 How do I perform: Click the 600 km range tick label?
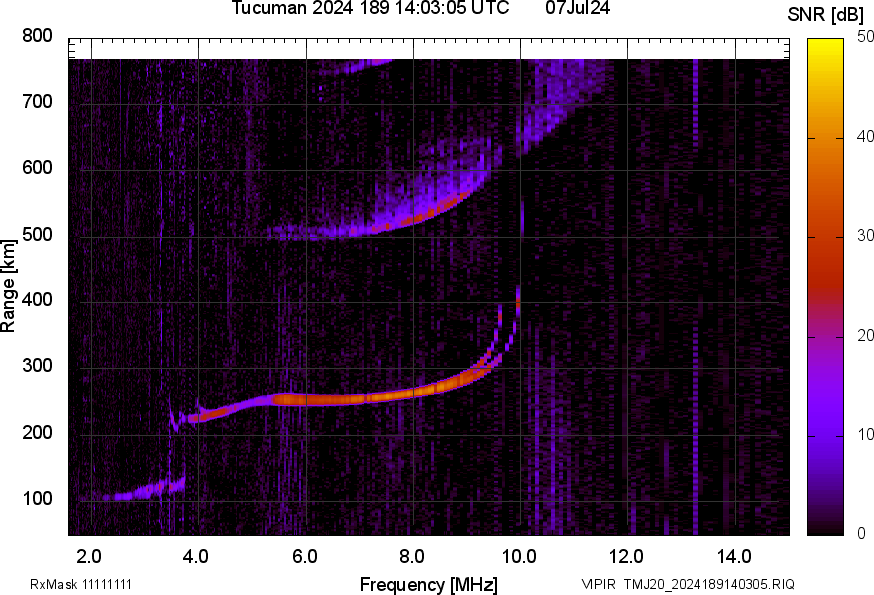tap(37, 168)
